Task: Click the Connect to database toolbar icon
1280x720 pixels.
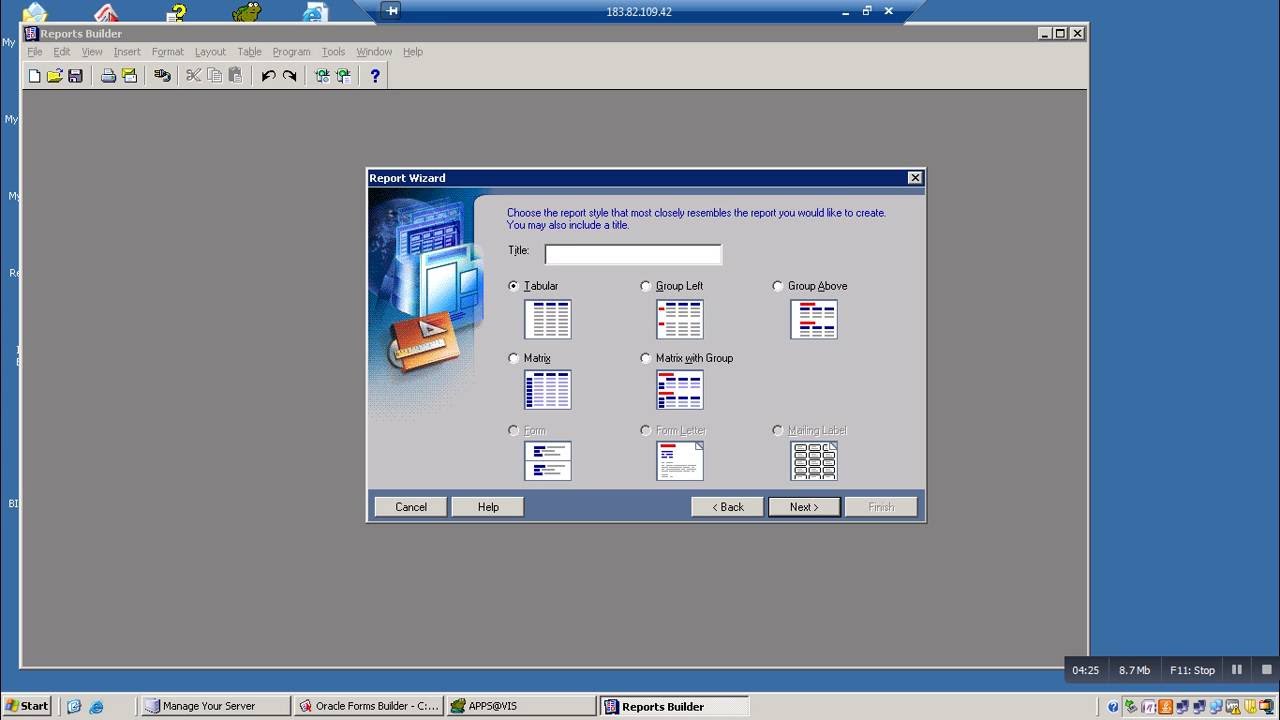Action: point(162,76)
